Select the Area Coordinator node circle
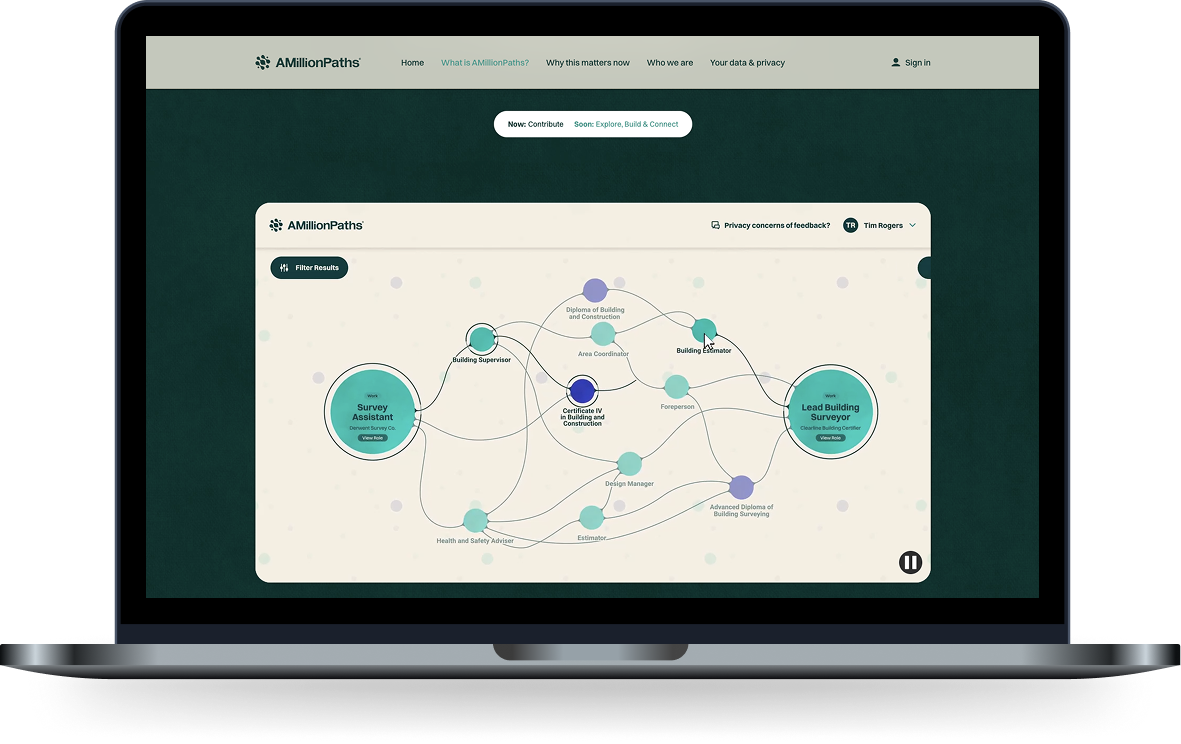Screen dimensions: 1181x744 603,334
